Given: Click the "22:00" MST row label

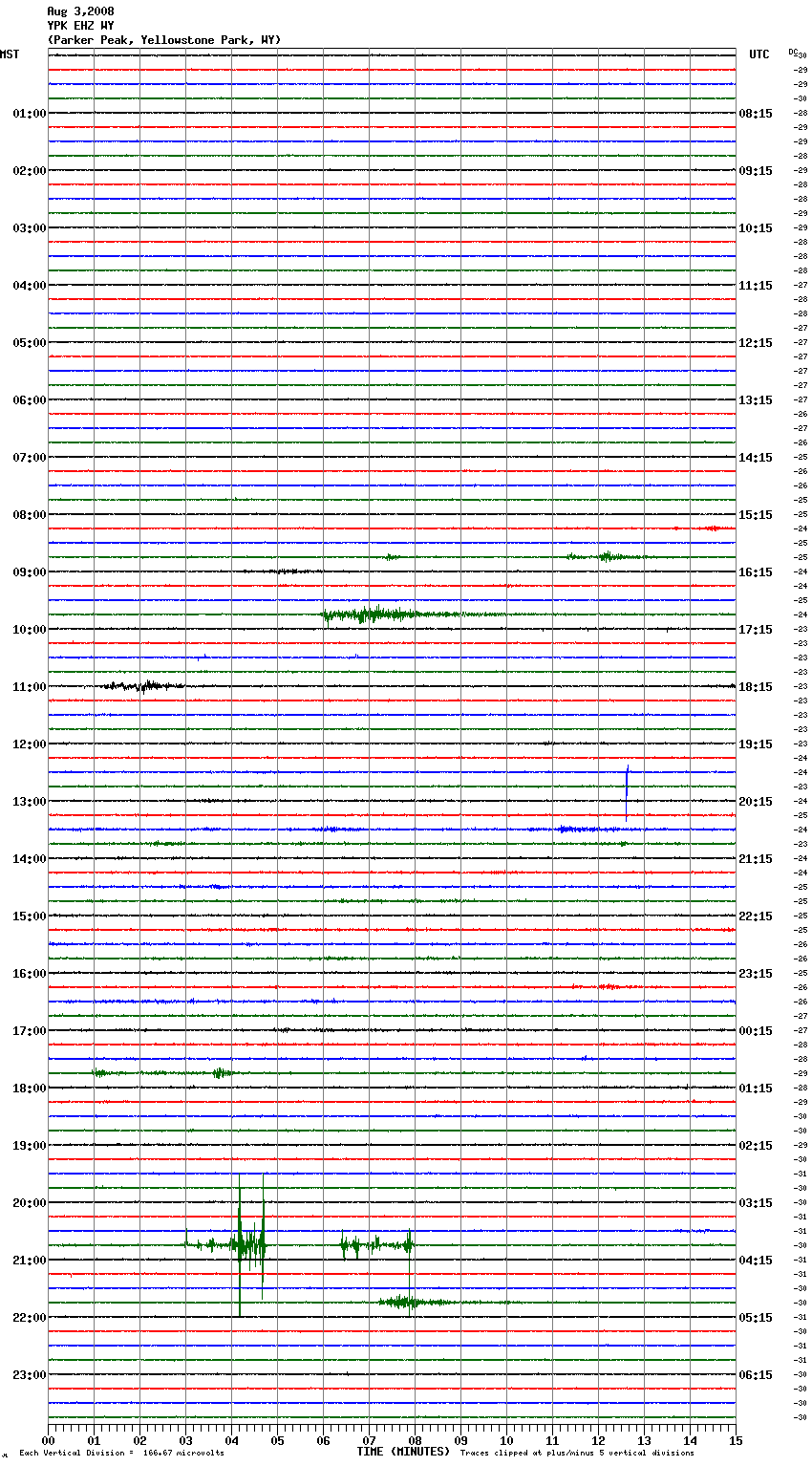Looking at the screenshot, I should click(30, 1318).
